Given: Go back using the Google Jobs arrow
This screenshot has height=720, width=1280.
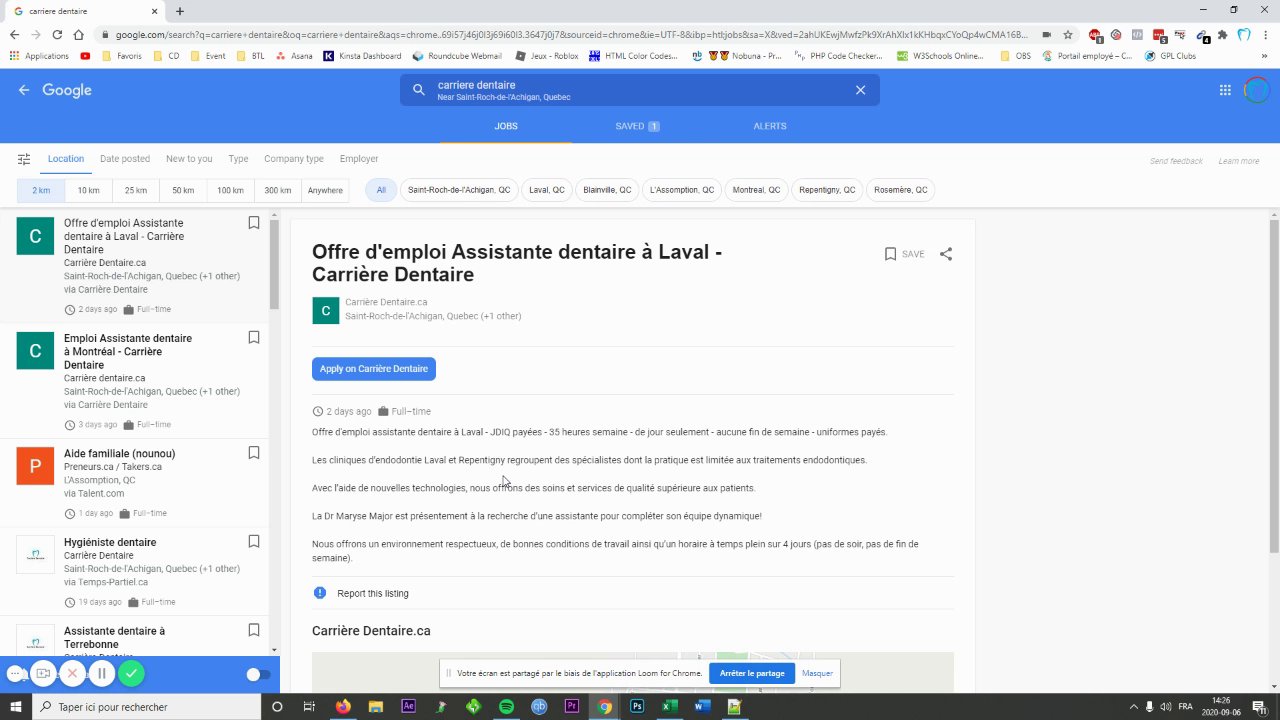Looking at the screenshot, I should point(24,90).
